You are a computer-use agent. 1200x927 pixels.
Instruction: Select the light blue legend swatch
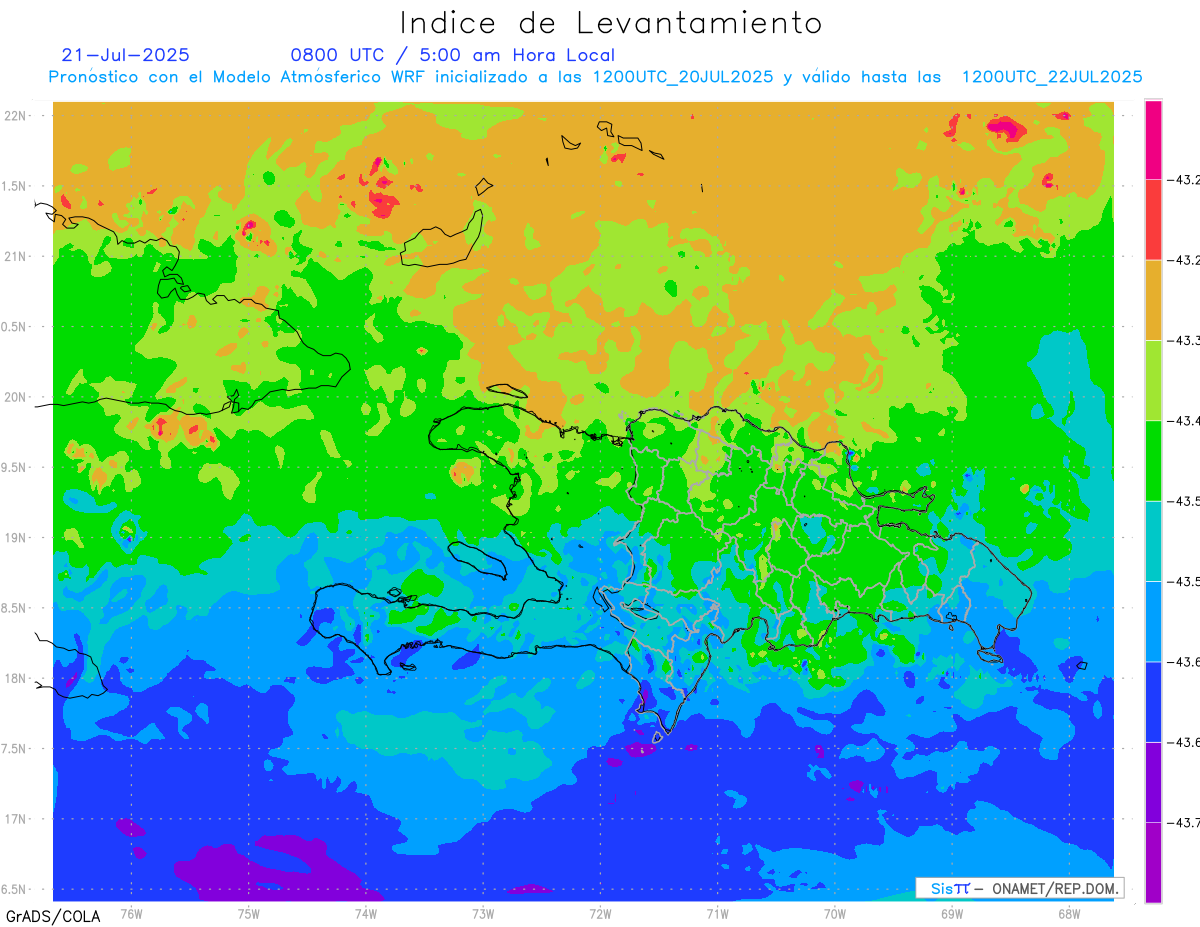(x=1153, y=621)
